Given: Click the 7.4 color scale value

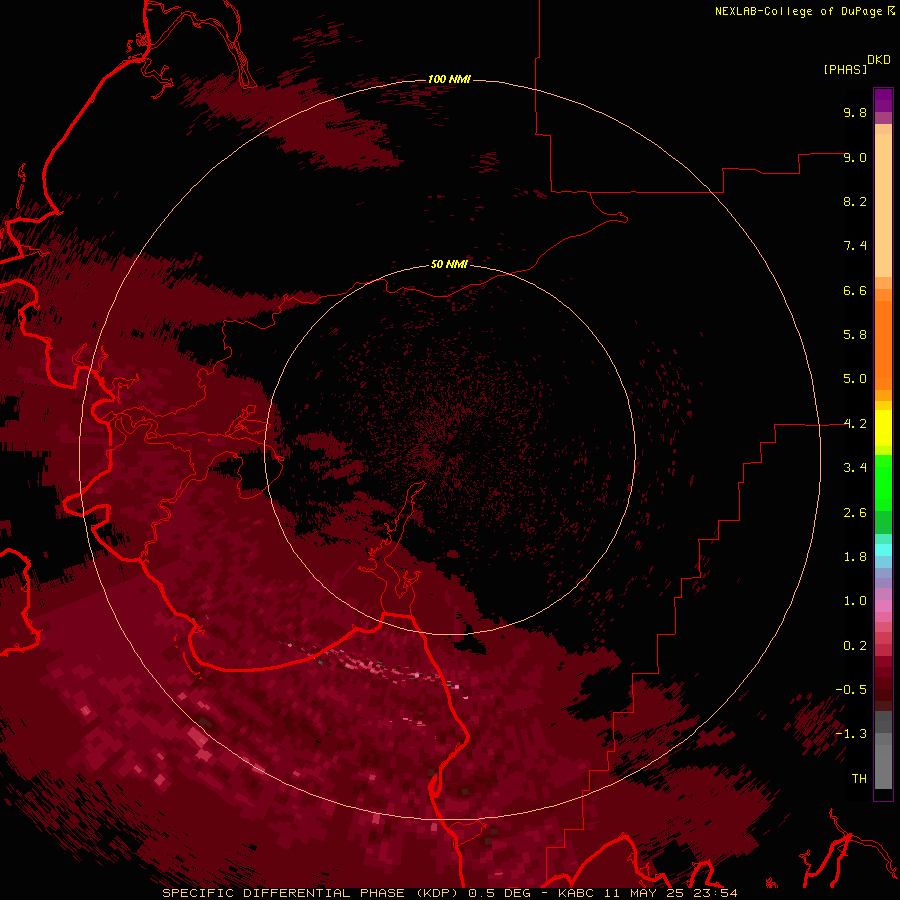Looking at the screenshot, I should pyautogui.click(x=855, y=246).
